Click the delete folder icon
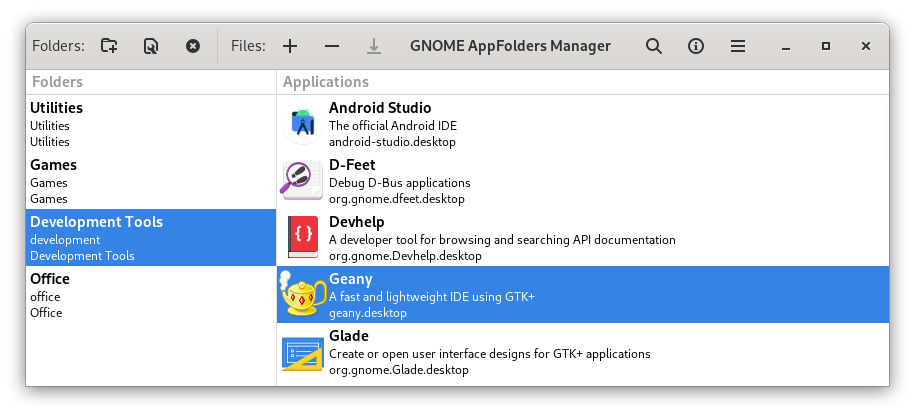The image size is (915, 415). click(x=193, y=46)
